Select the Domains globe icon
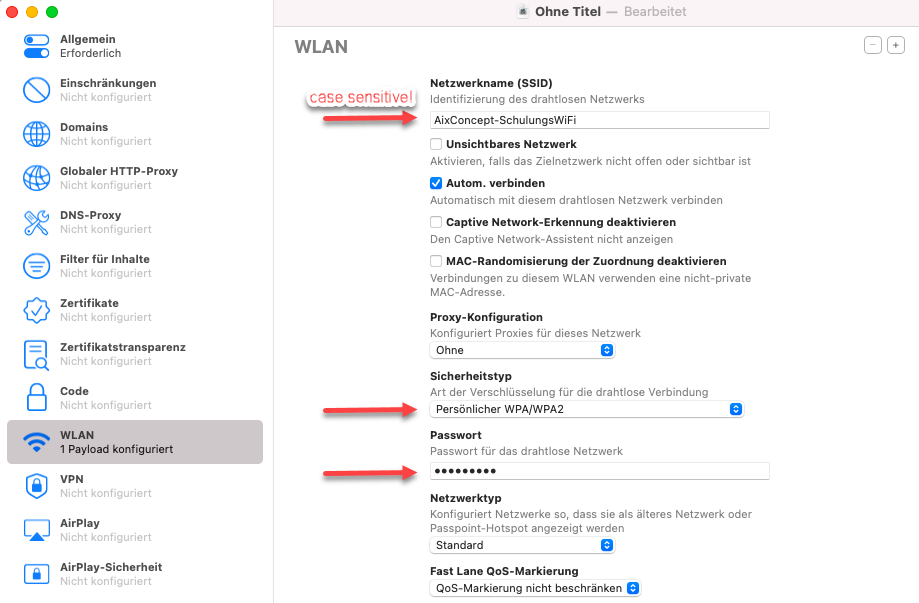Screen dimensions: 919x603 [x=37, y=134]
